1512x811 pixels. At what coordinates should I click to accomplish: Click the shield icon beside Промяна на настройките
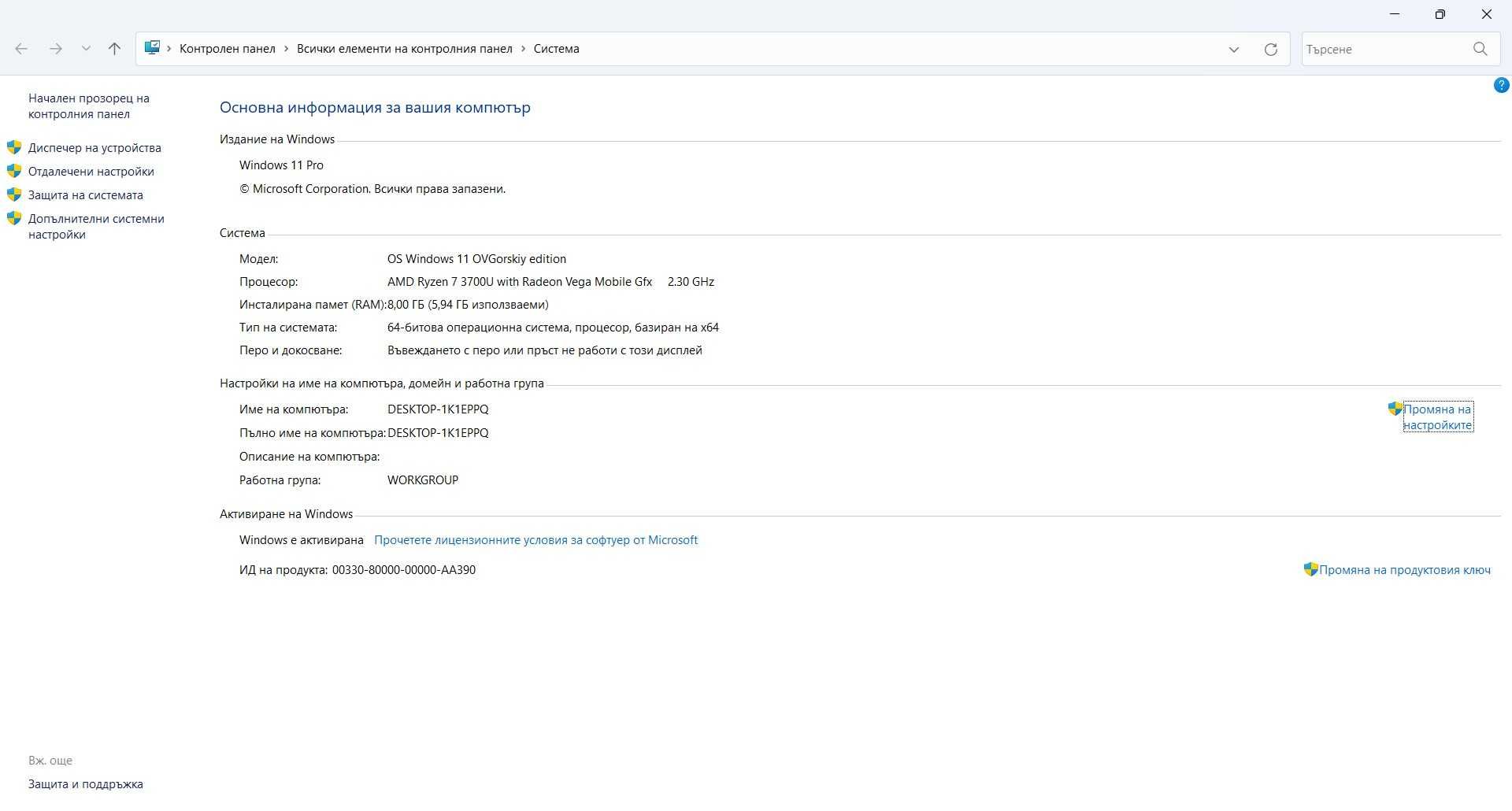1395,409
